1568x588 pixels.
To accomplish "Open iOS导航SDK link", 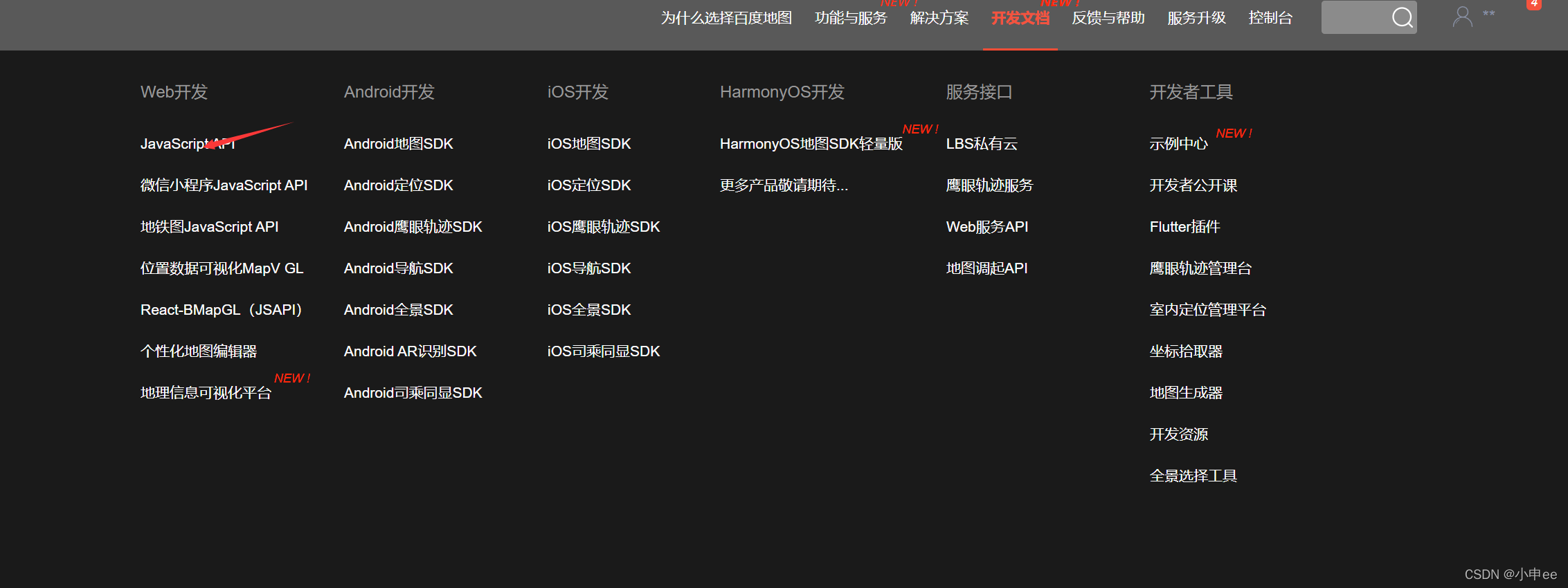I will [589, 268].
